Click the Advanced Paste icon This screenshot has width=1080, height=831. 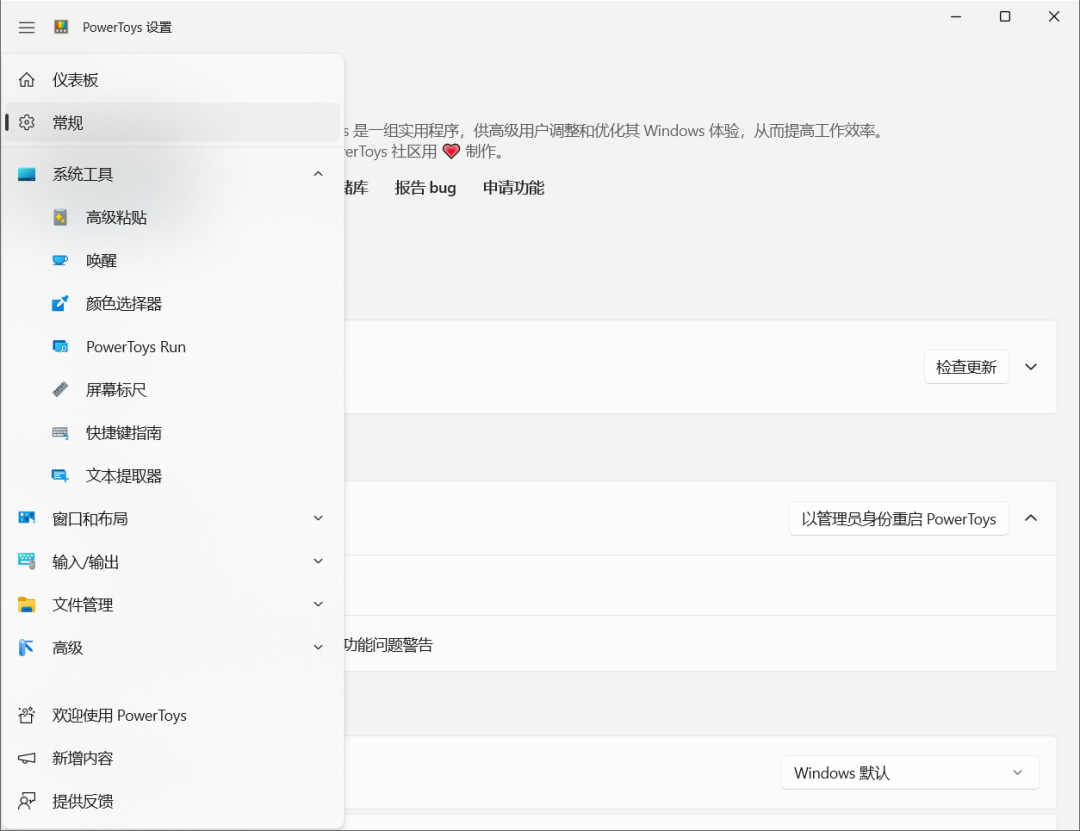coord(61,218)
